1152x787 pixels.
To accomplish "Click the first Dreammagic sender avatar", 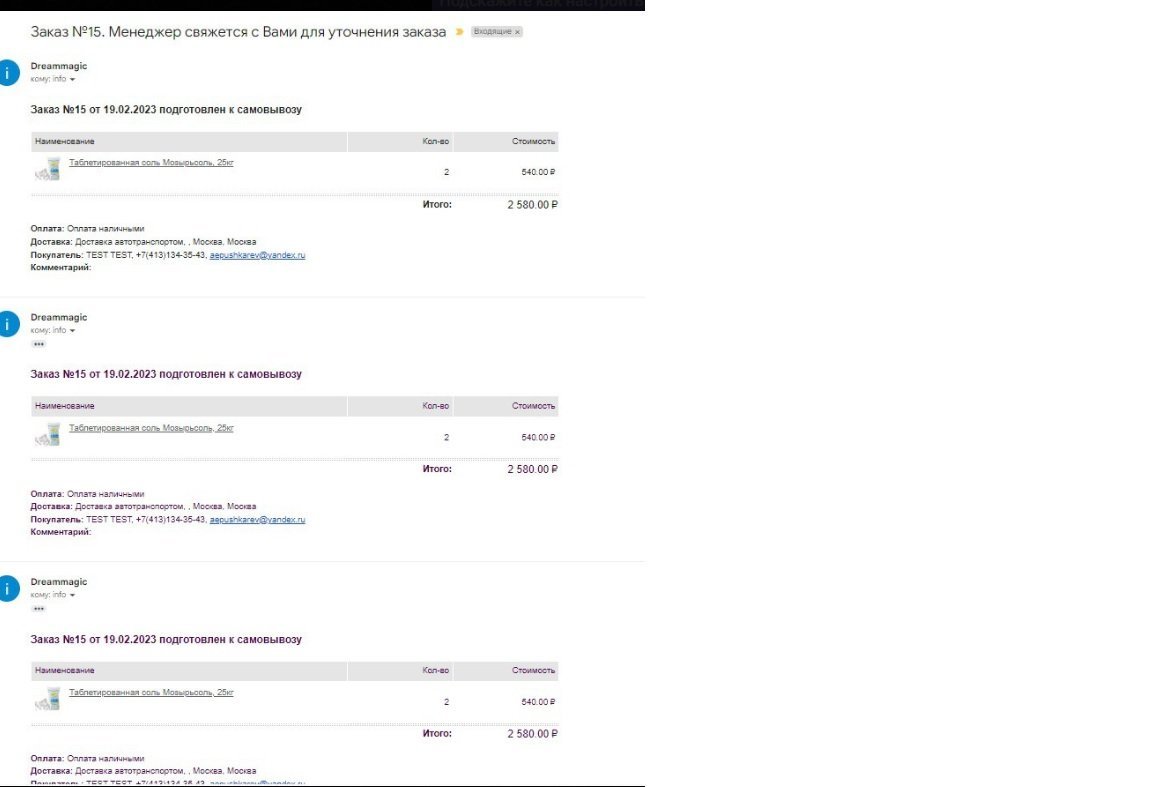I will [8, 73].
